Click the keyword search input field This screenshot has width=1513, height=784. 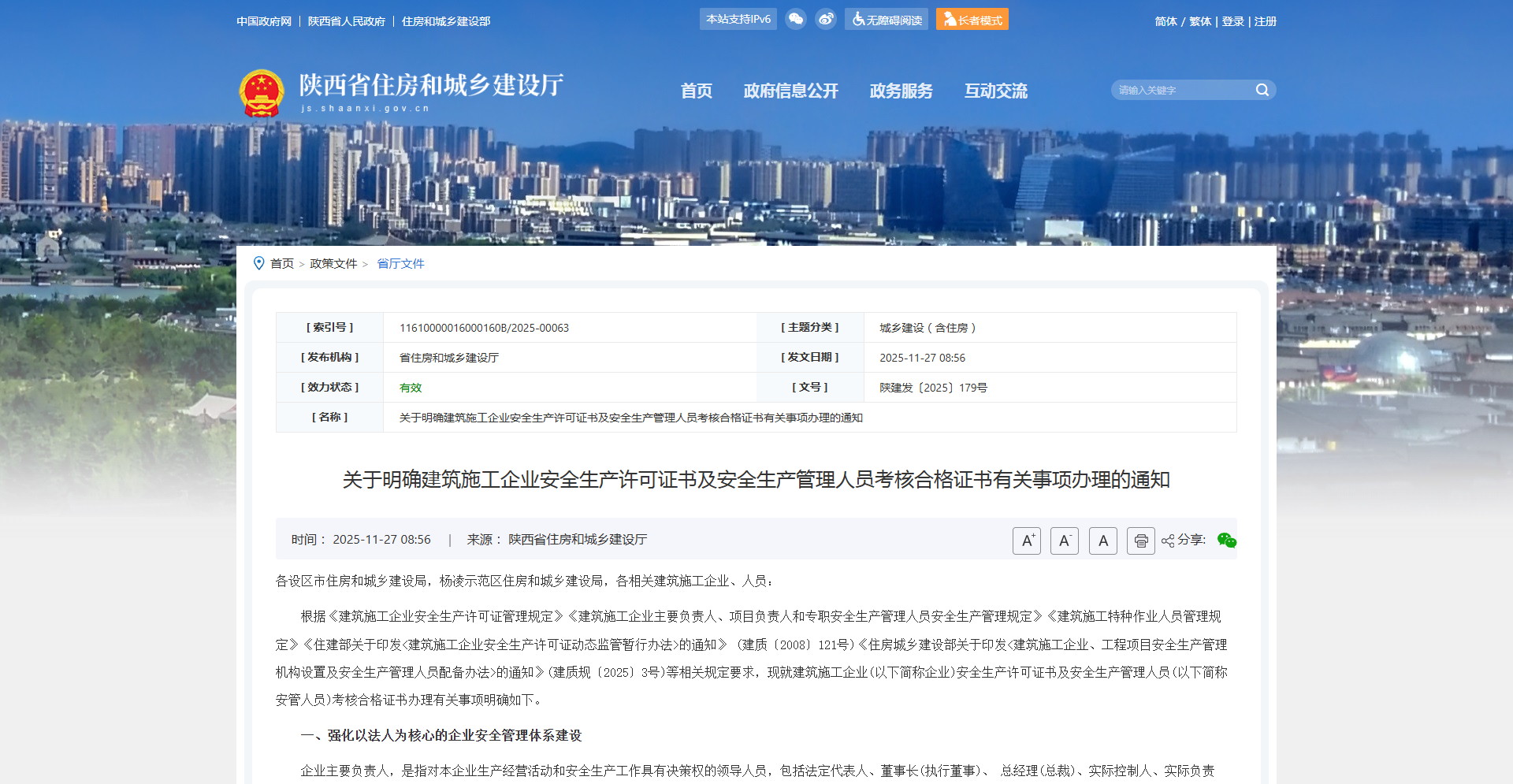click(x=1182, y=90)
